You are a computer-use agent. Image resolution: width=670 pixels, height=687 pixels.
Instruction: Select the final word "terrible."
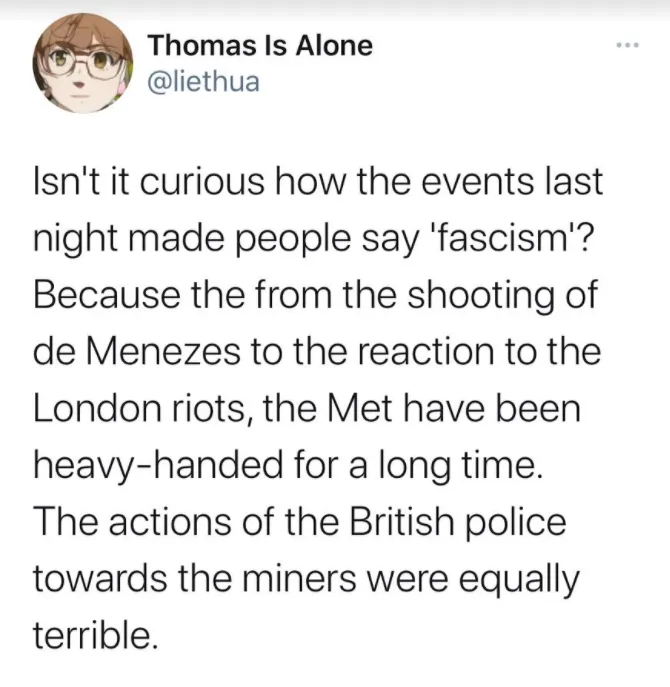(x=95, y=635)
